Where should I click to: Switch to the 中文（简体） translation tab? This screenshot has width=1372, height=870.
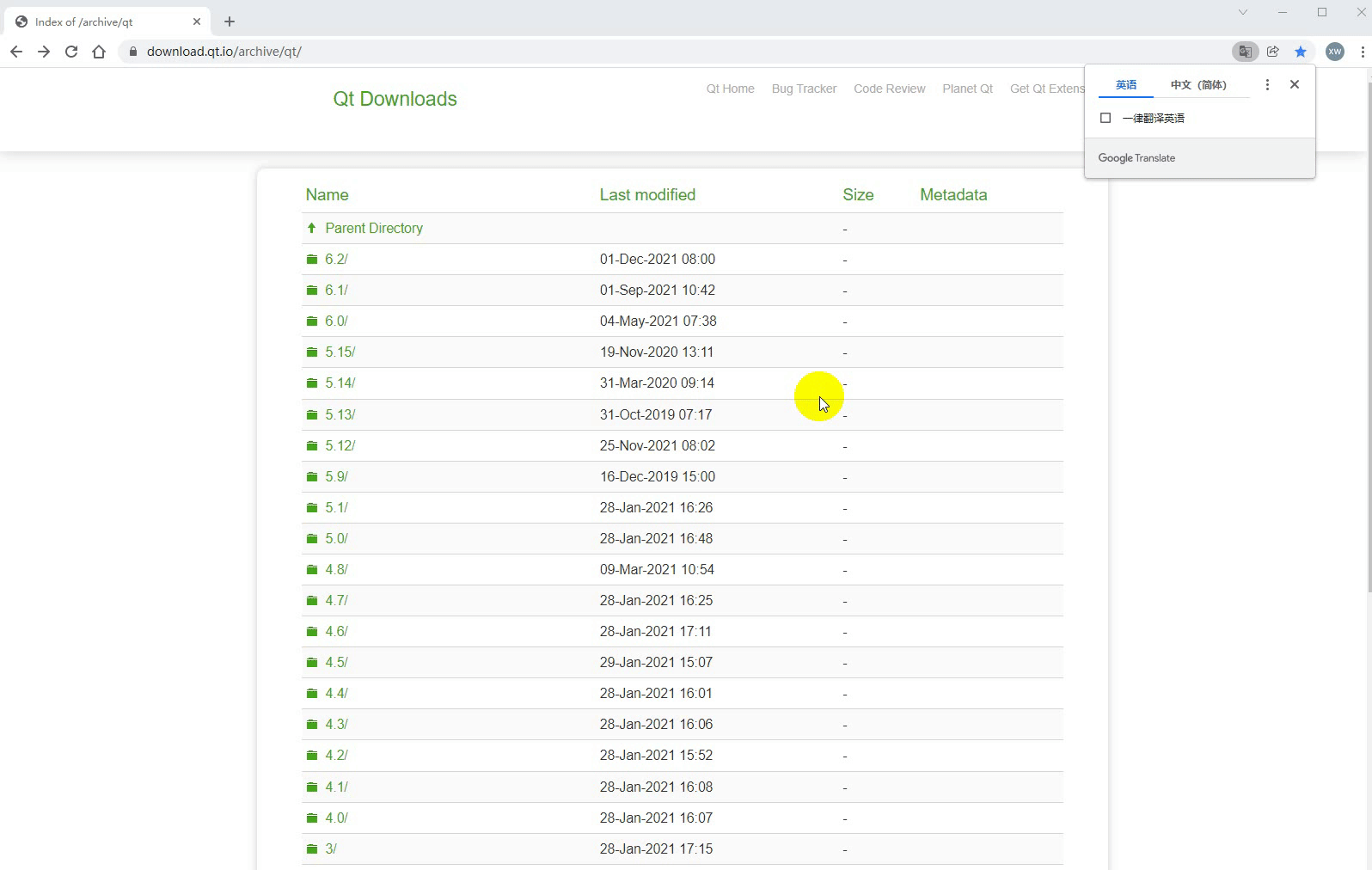click(1197, 85)
